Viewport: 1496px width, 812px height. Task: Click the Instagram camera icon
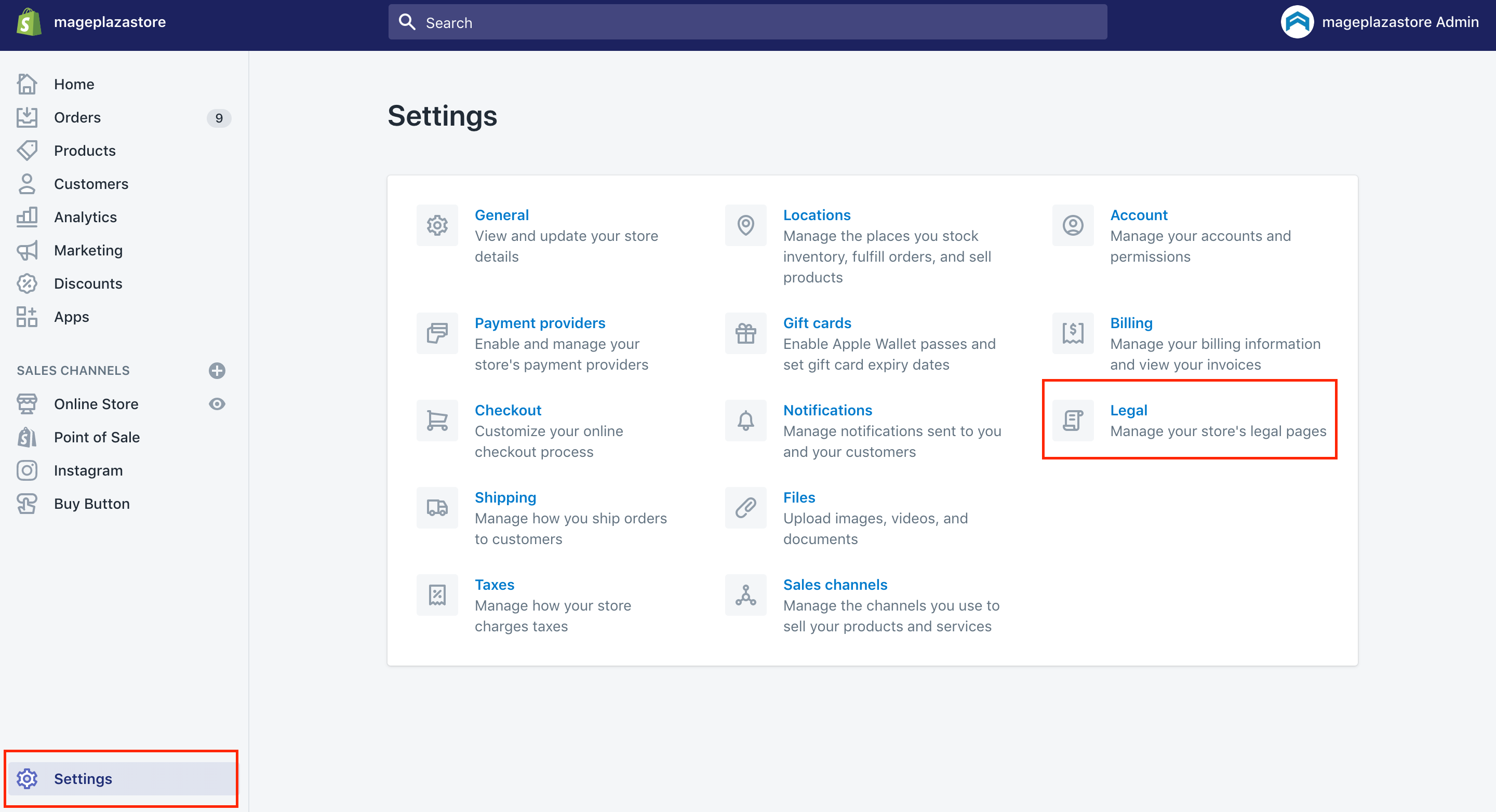point(26,470)
